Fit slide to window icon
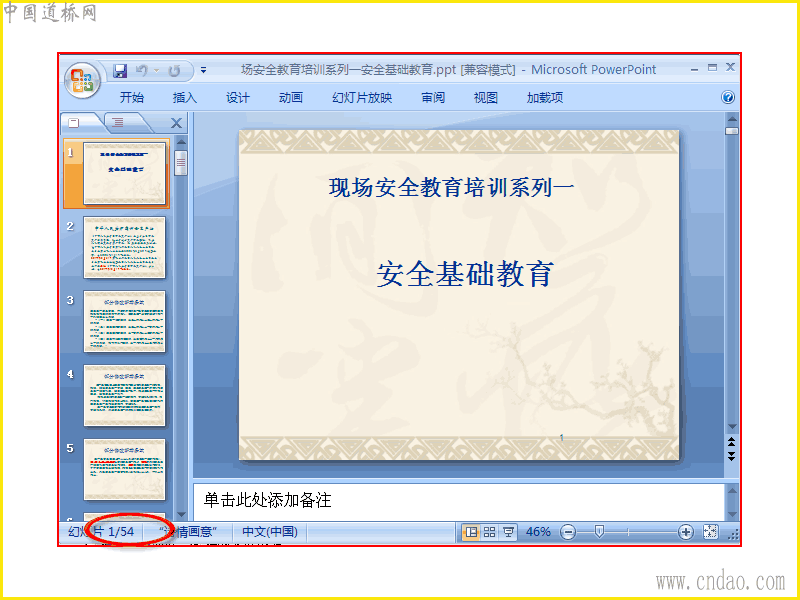Screen dimensions: 800x600 click(x=710, y=532)
